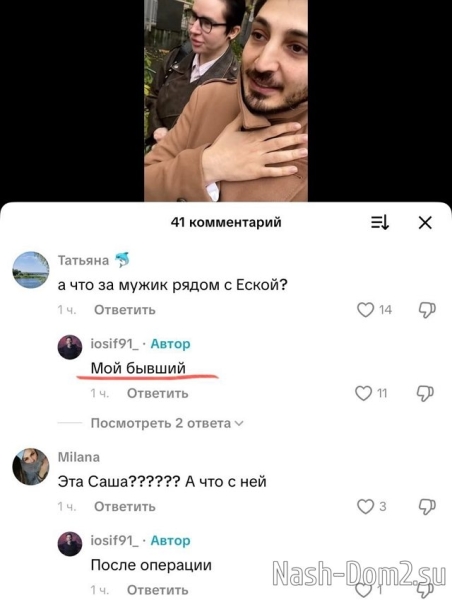The height and width of the screenshot is (600, 452).
Task: Open the comment sort options icon
Action: pos(380,222)
